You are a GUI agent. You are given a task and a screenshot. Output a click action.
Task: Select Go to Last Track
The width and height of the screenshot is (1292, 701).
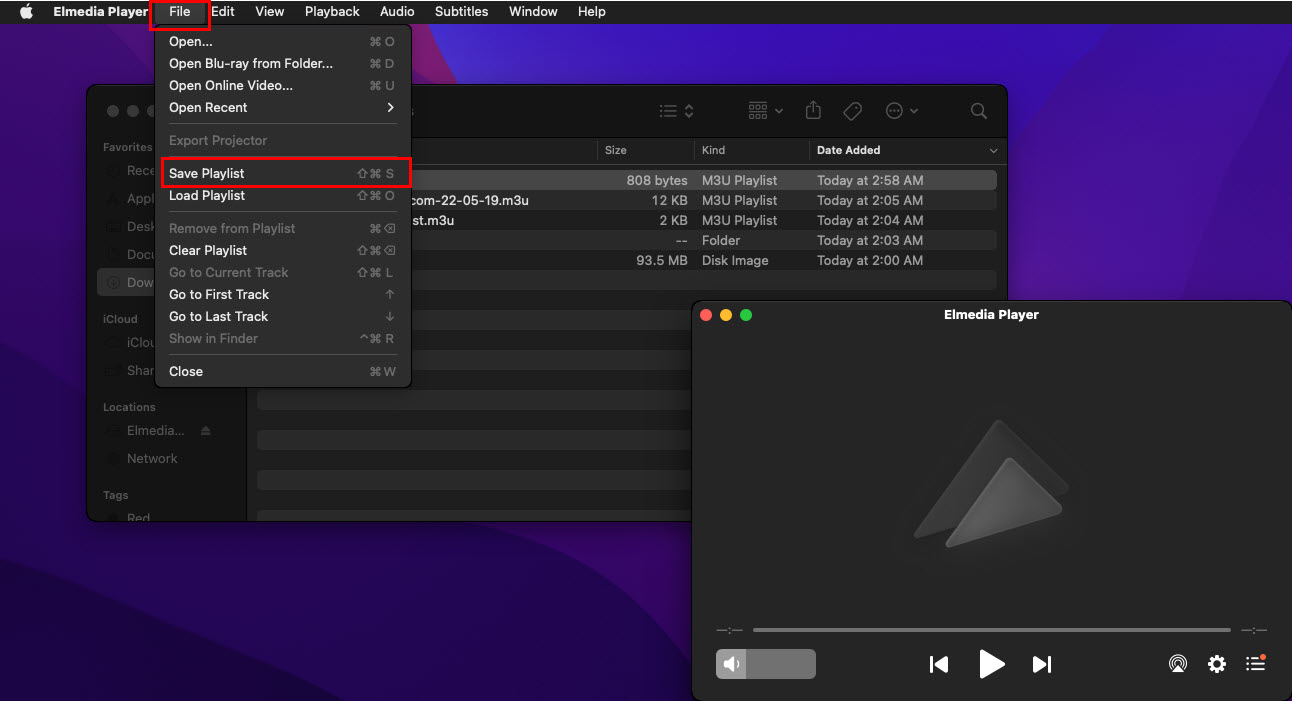click(283, 316)
